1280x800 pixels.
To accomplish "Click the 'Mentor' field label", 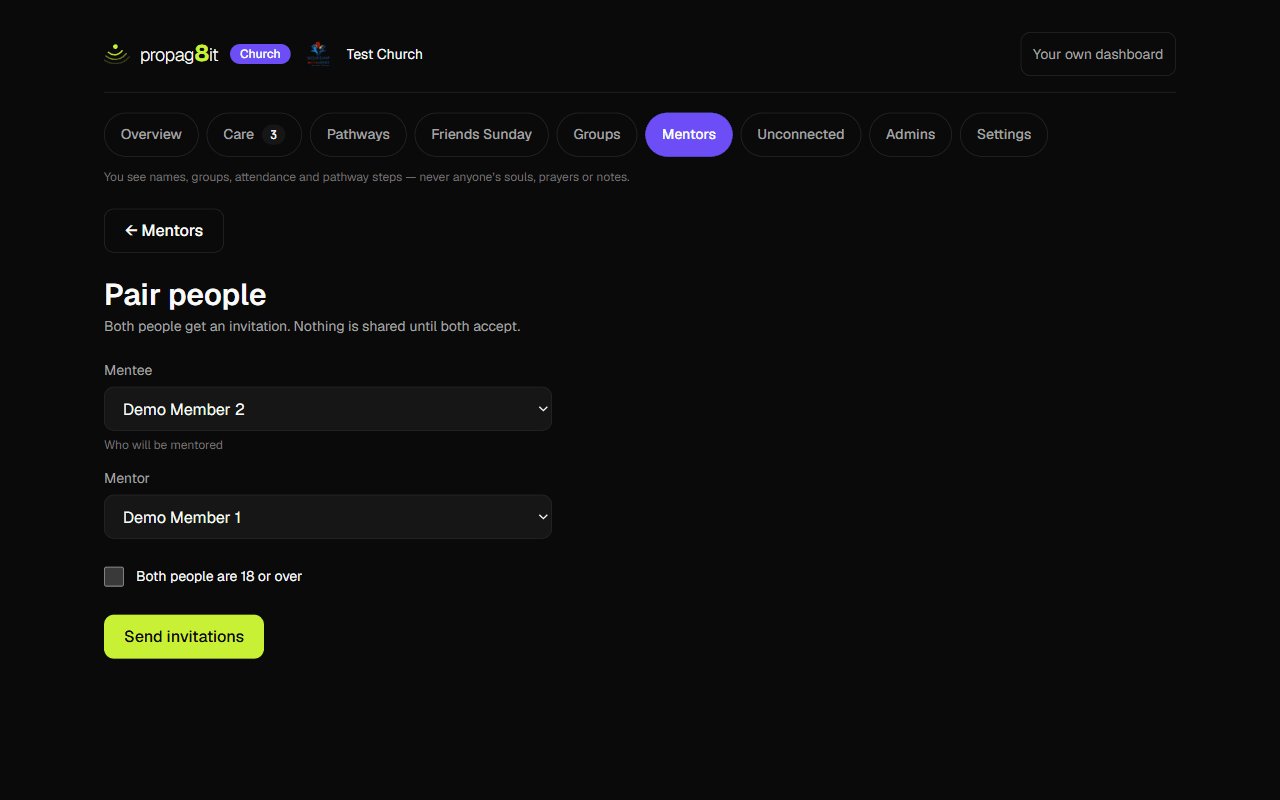I will coord(127,478).
